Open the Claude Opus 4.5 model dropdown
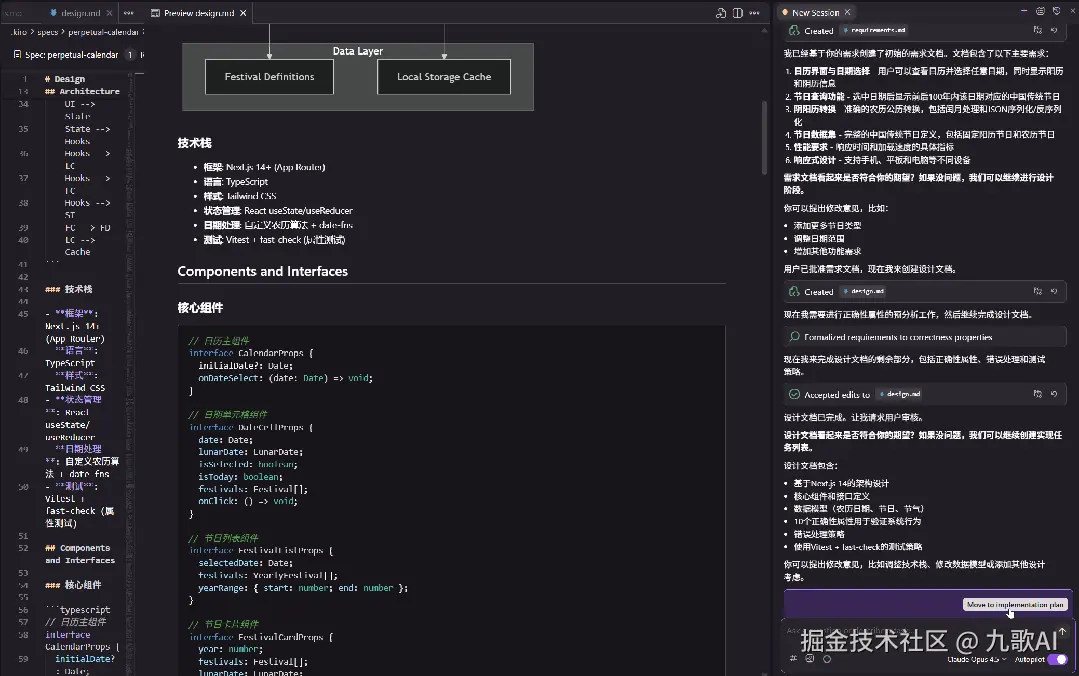 pyautogui.click(x=976, y=659)
